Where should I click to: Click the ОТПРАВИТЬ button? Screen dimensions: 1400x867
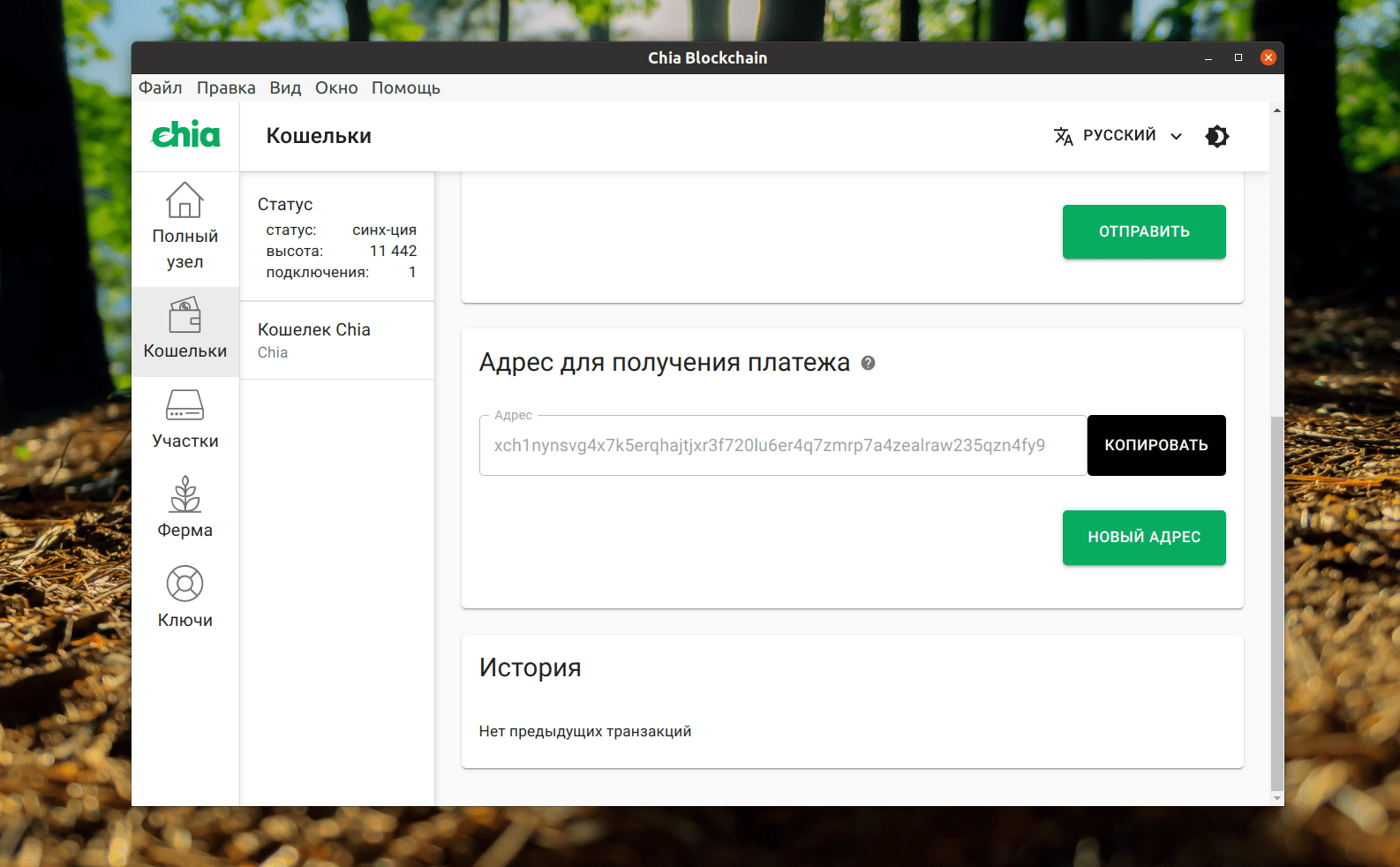pyautogui.click(x=1144, y=231)
